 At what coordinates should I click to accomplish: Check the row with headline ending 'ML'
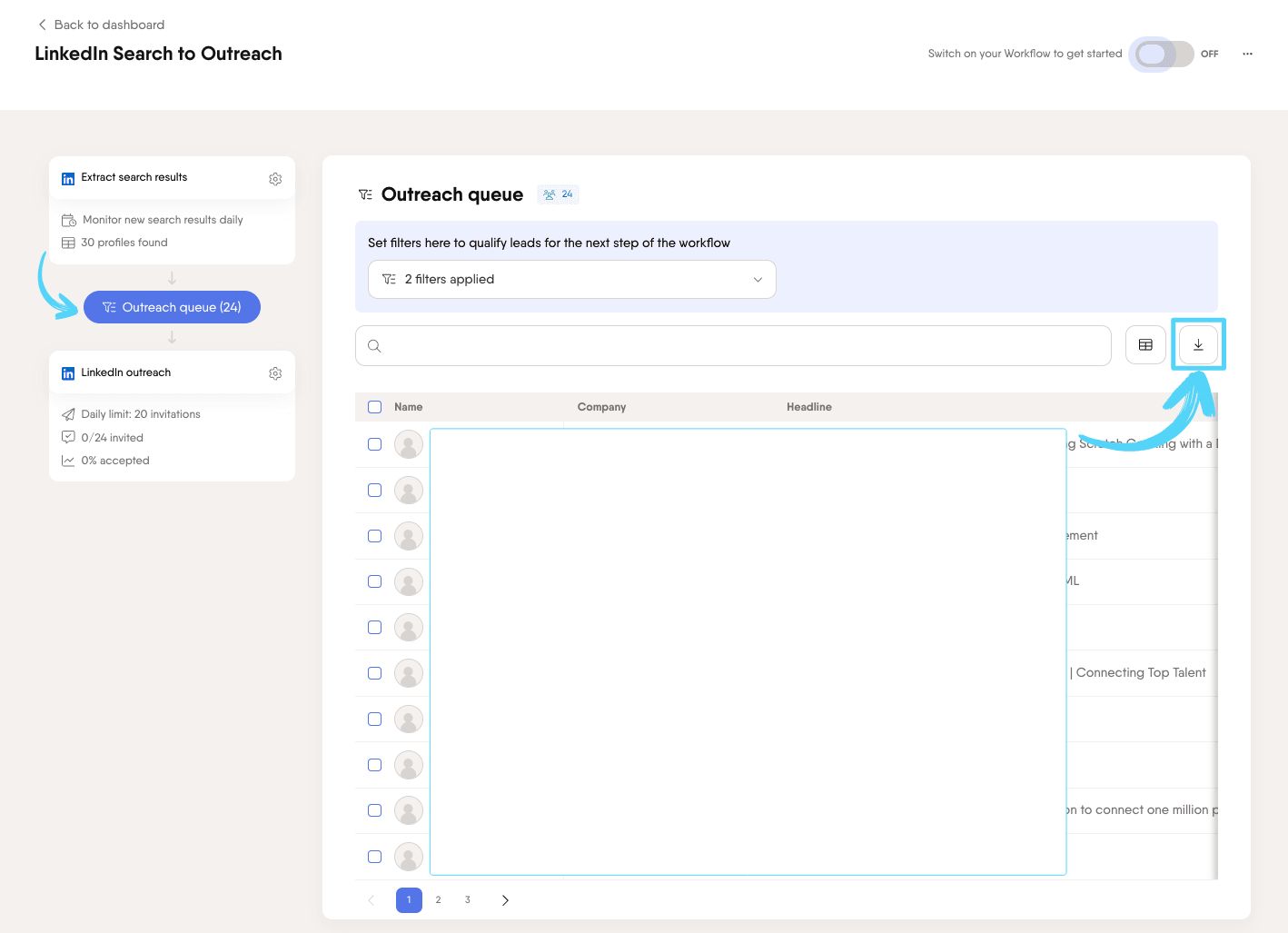coord(374,581)
